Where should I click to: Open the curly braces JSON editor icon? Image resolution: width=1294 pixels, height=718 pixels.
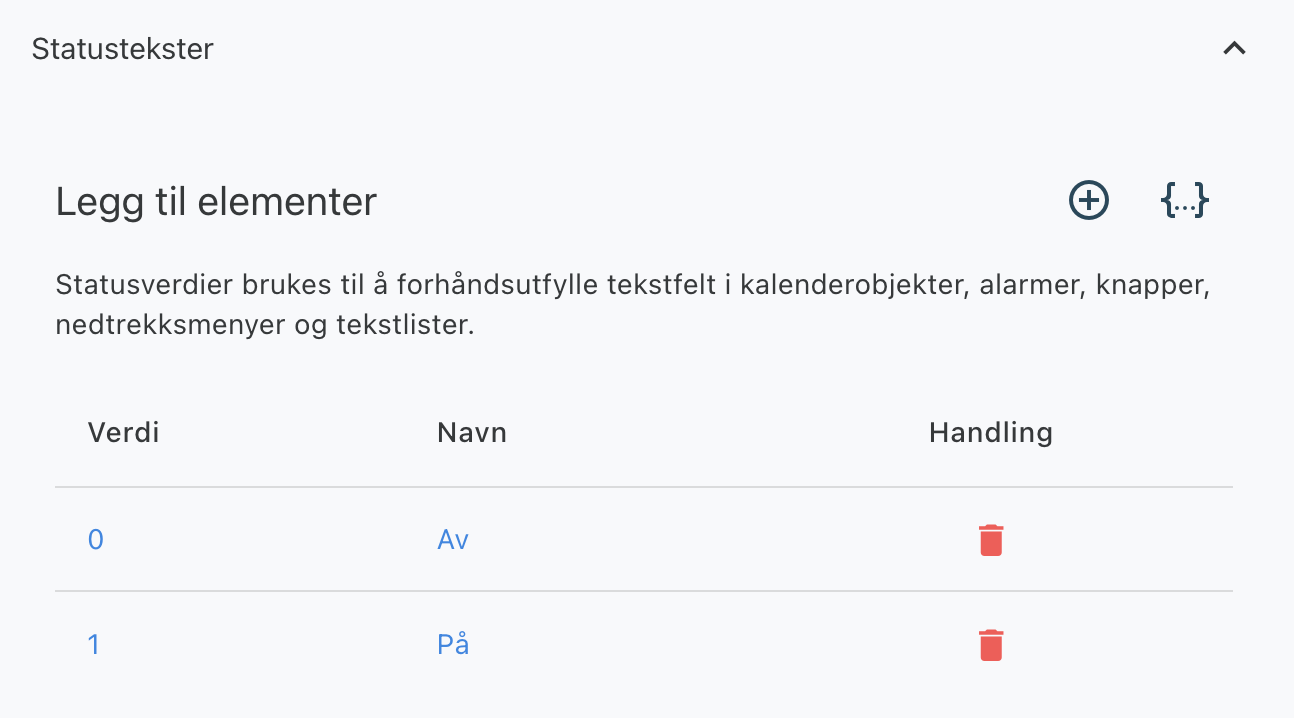pyautogui.click(x=1185, y=200)
